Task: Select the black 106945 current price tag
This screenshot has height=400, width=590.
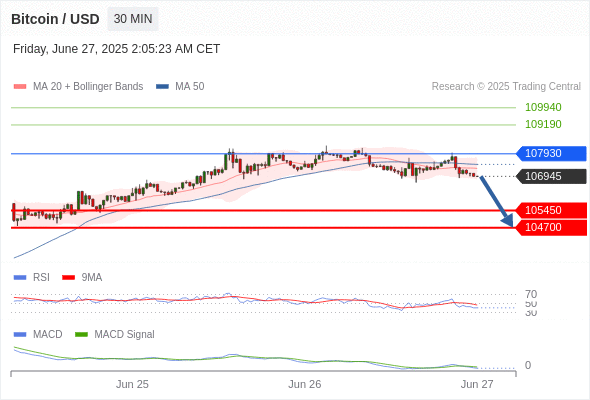Action: (x=551, y=176)
